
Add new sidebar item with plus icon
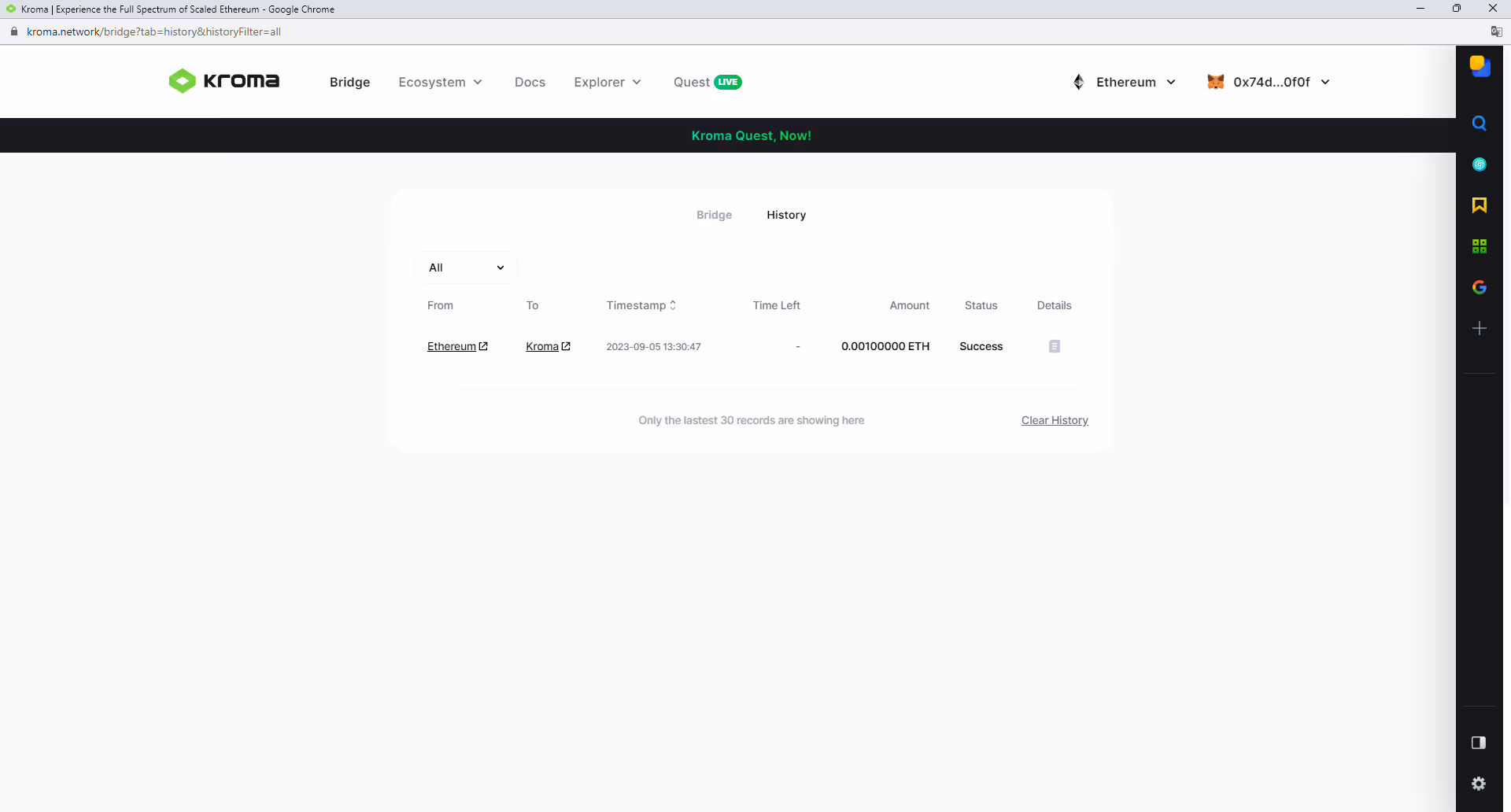(1479, 328)
